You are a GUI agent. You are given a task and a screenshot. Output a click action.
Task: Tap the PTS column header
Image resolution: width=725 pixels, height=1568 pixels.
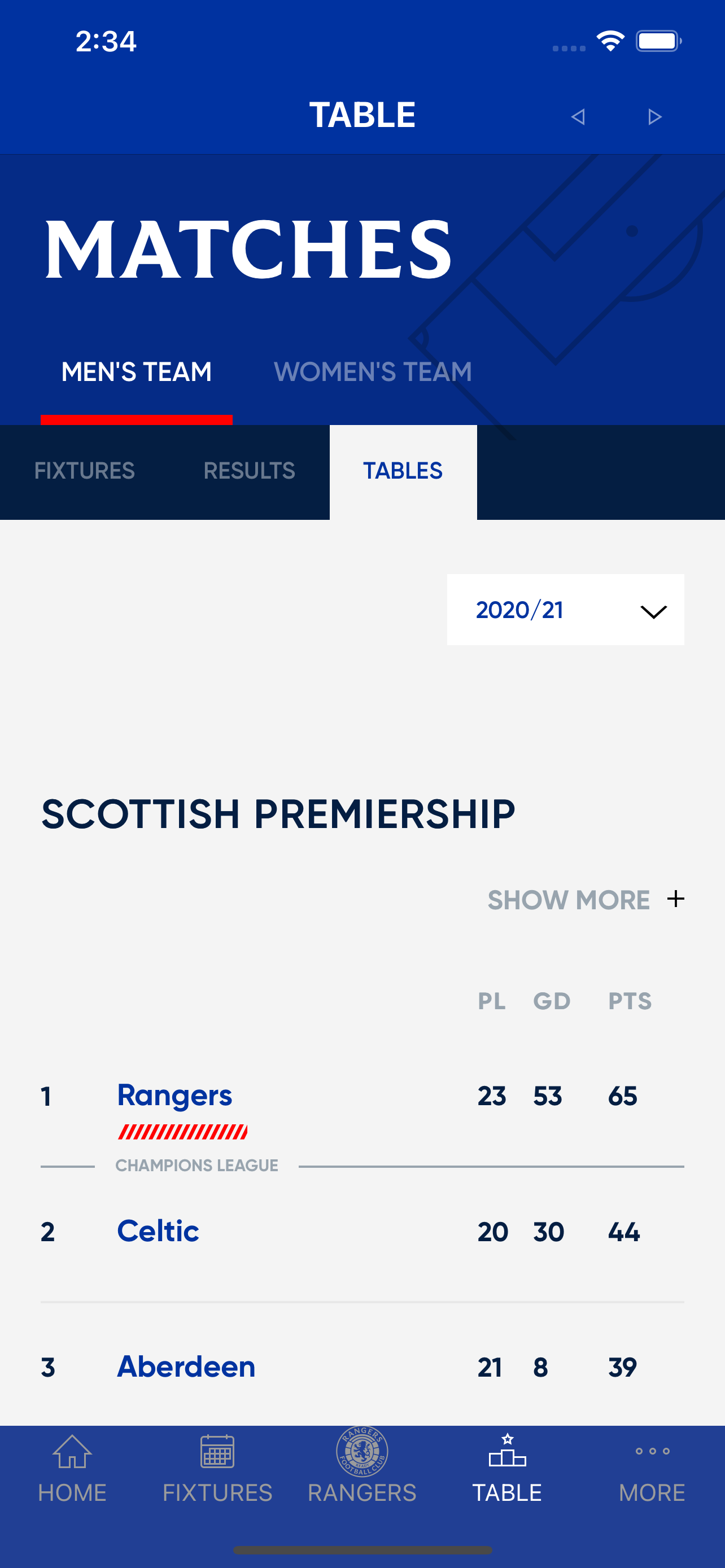point(630,1001)
